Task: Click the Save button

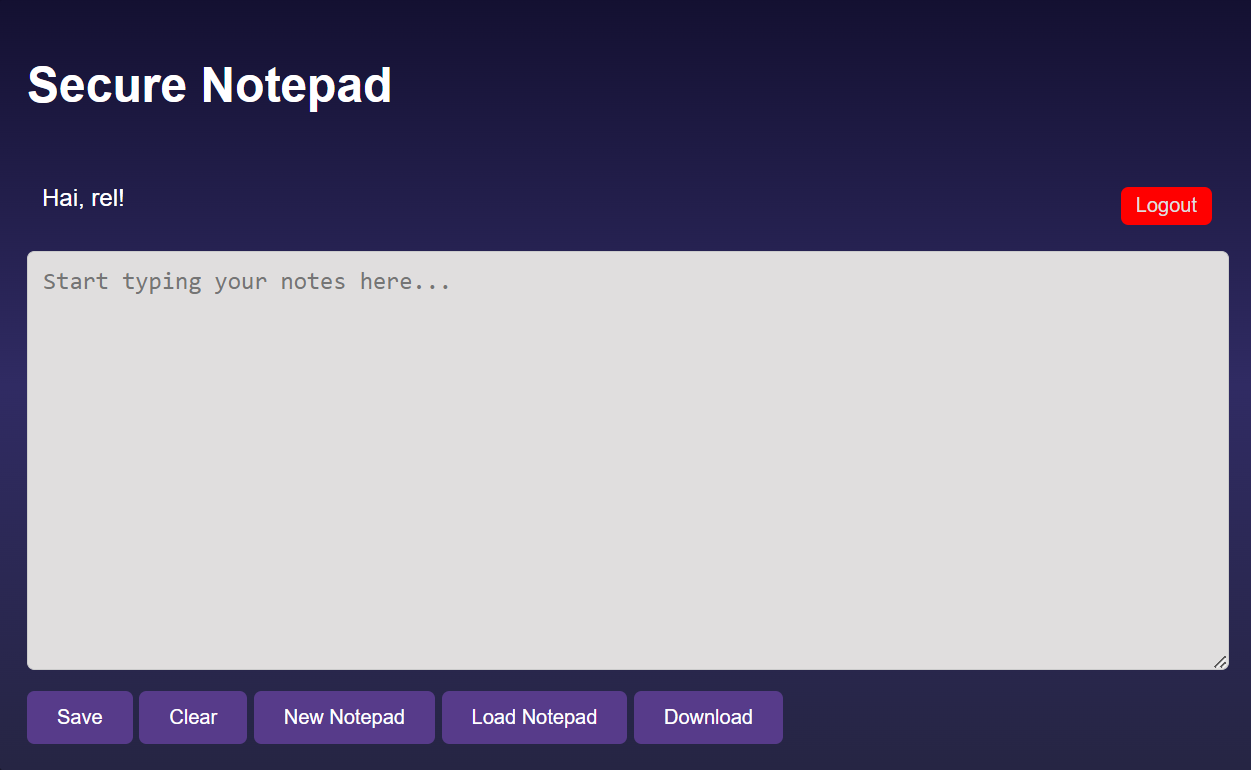Action: point(80,717)
